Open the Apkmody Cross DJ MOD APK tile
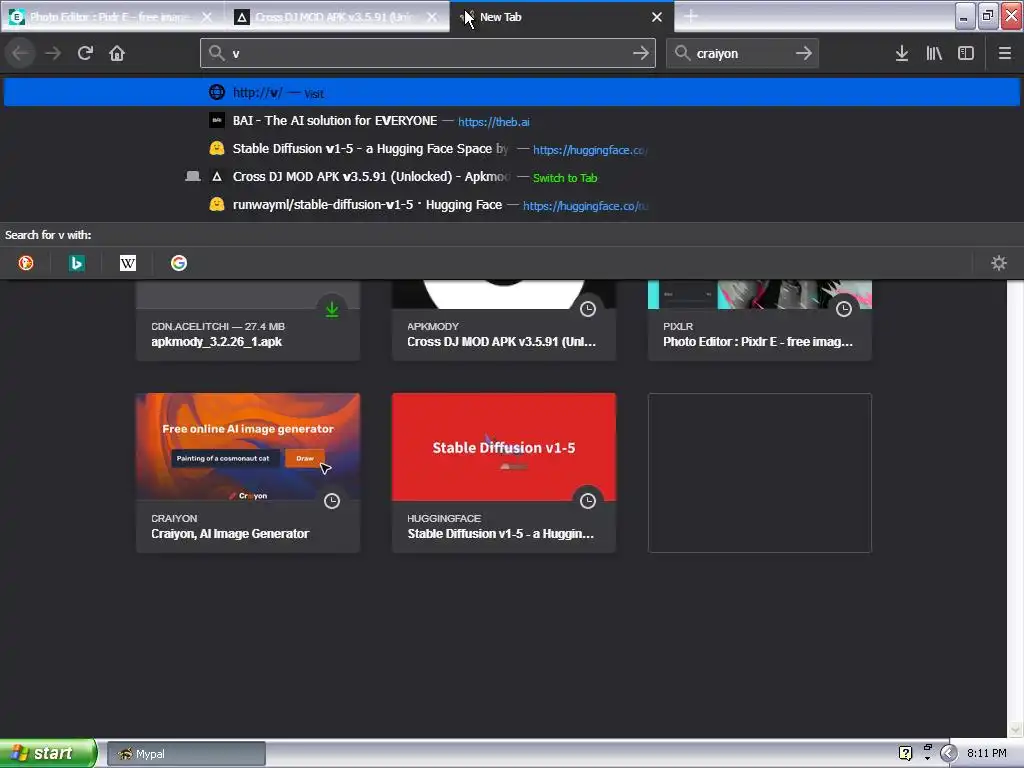This screenshot has height=768, width=1024. pyautogui.click(x=504, y=321)
